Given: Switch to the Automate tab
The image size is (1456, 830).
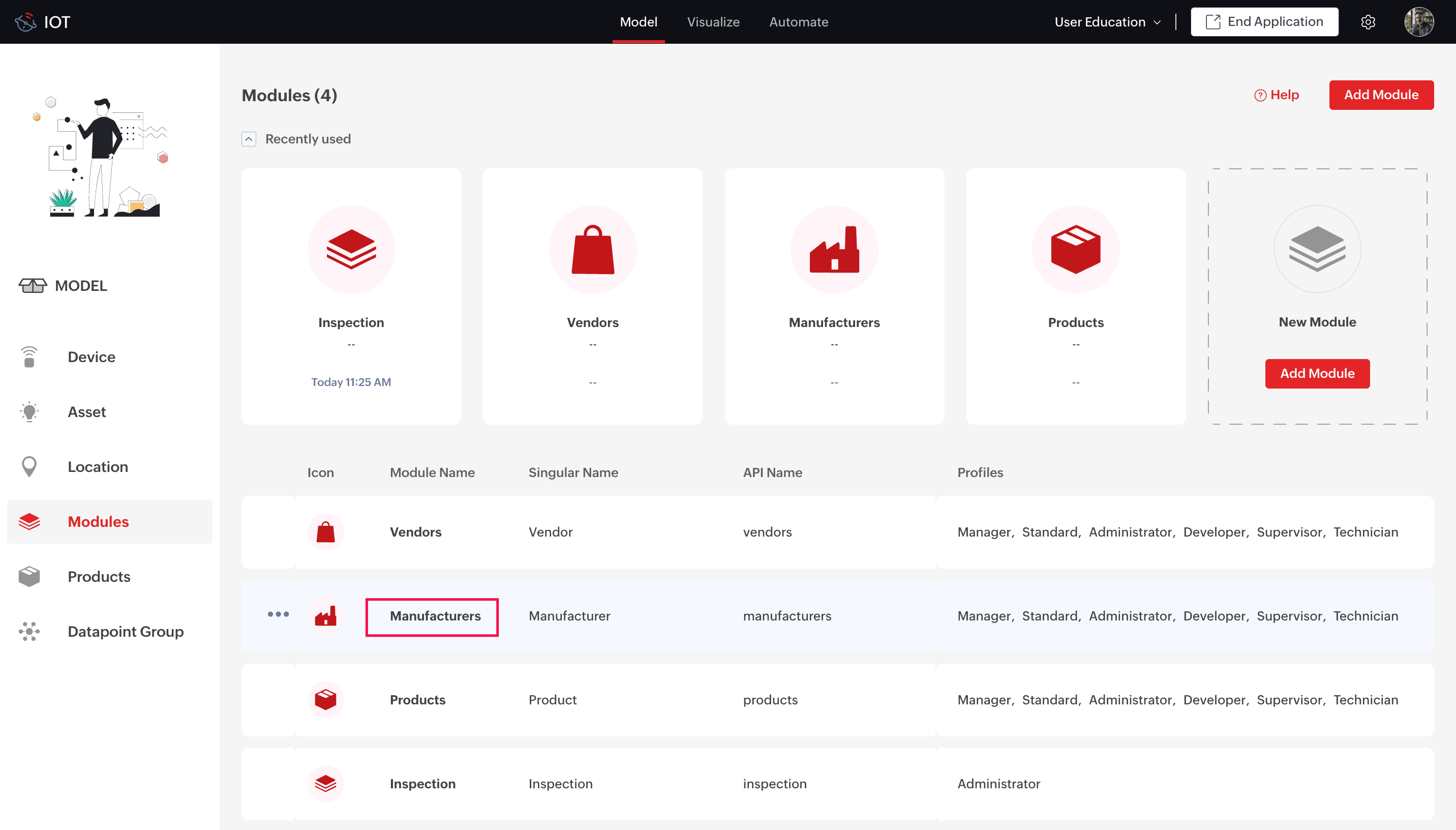Looking at the screenshot, I should [x=798, y=22].
